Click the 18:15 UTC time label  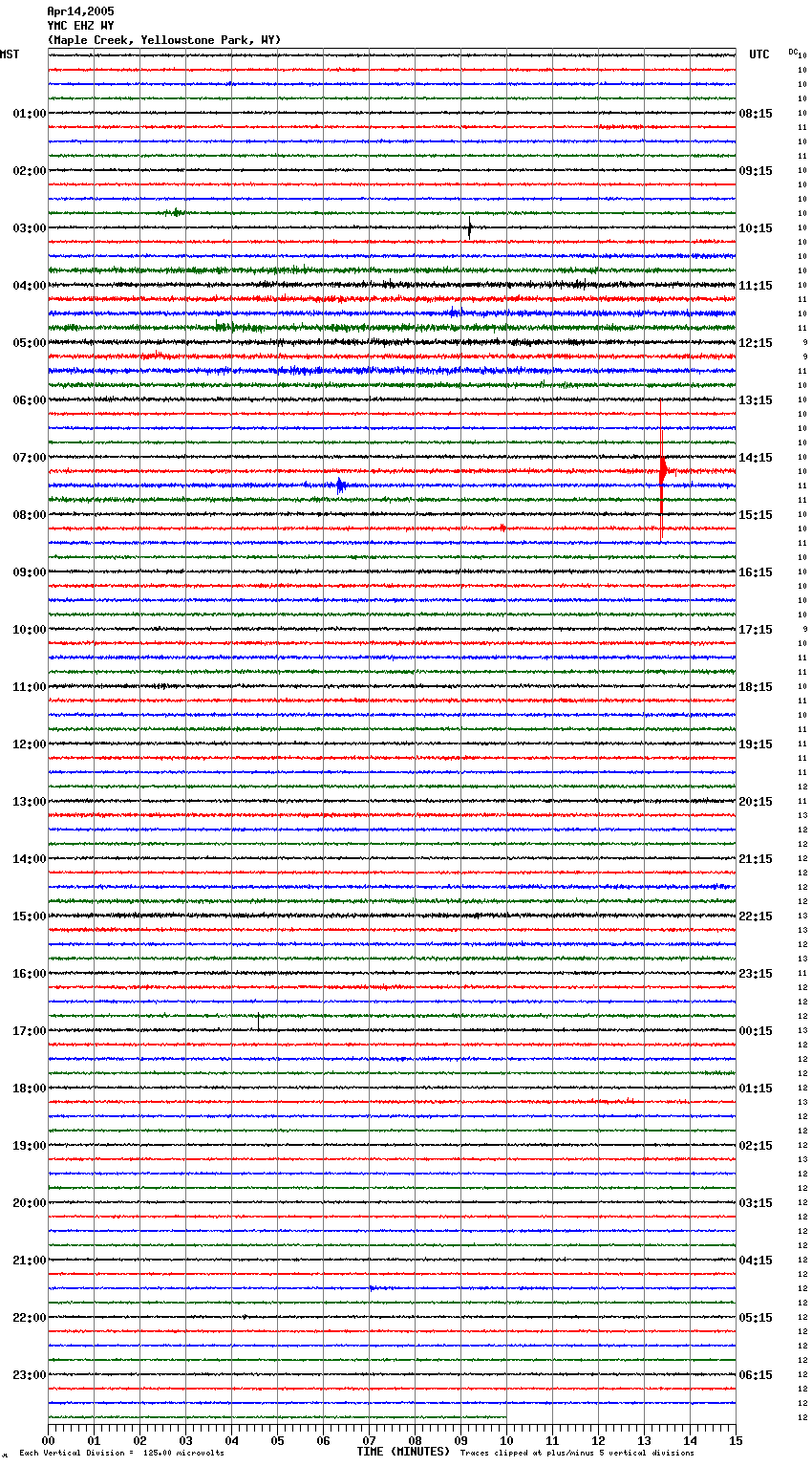pyautogui.click(x=756, y=687)
